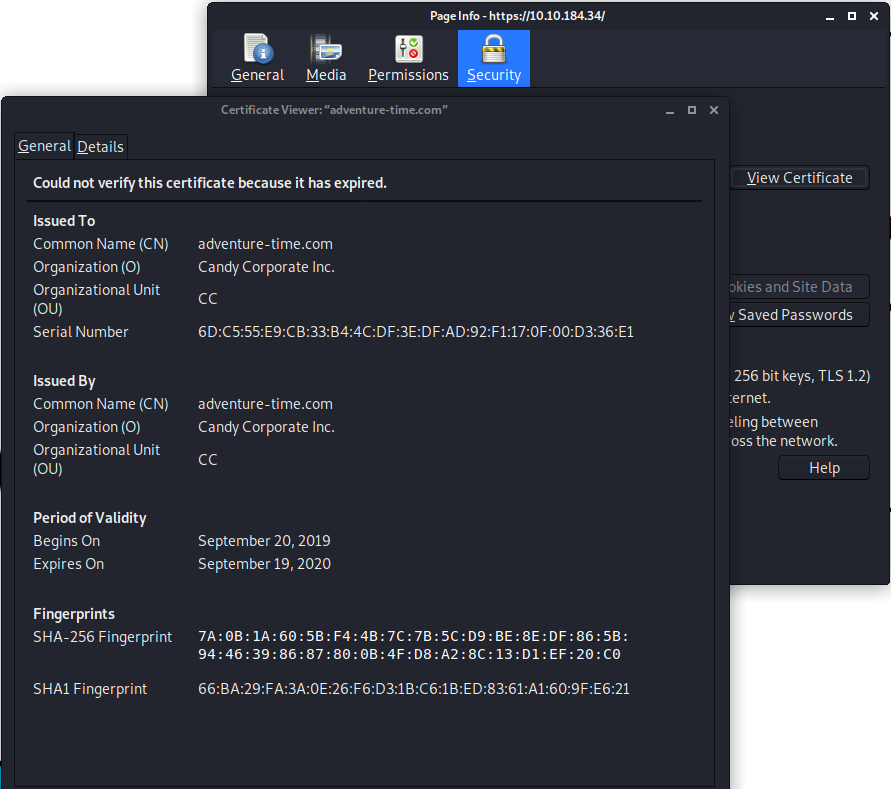Viewport: 891px width, 789px height.
Task: Click the SHA-256 fingerprint value
Action: pyautogui.click(x=412, y=646)
